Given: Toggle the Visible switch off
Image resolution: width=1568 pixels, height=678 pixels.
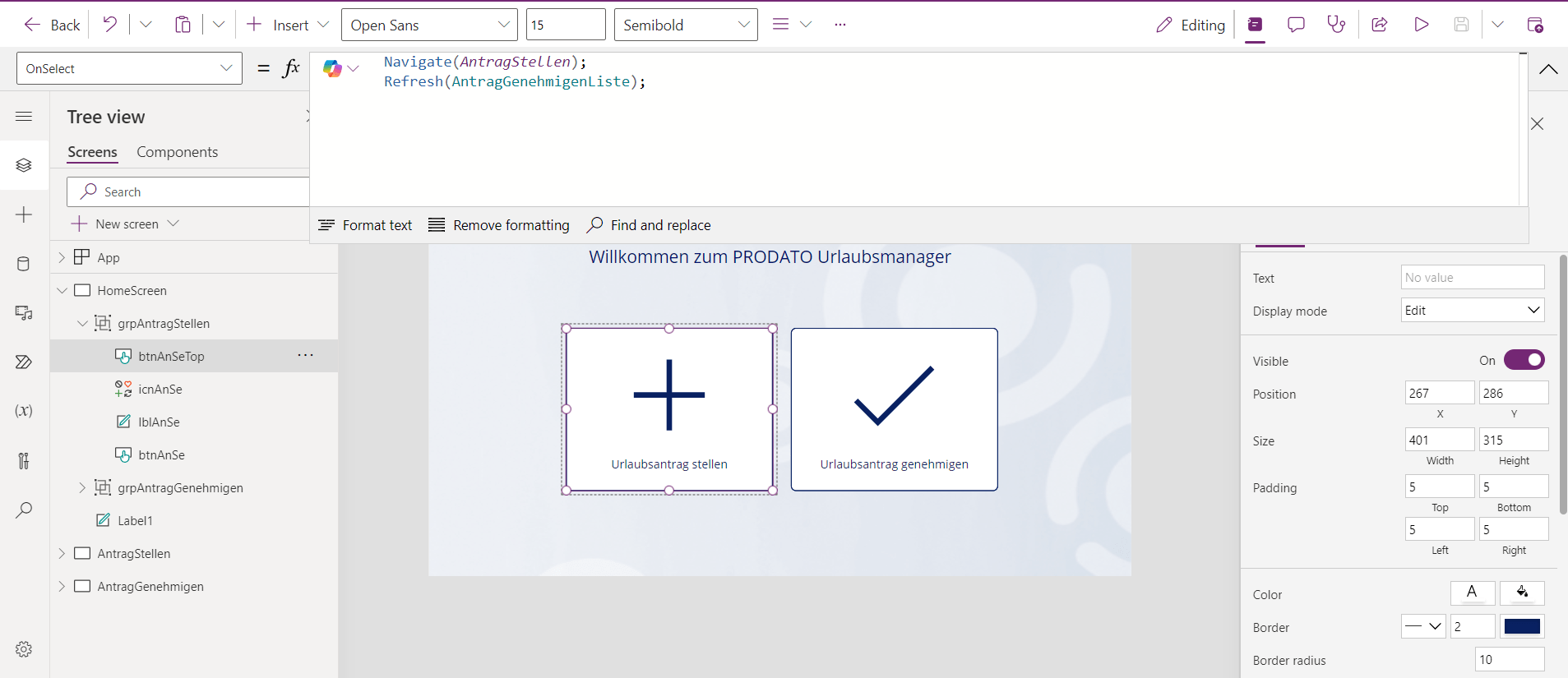Looking at the screenshot, I should click(x=1524, y=360).
